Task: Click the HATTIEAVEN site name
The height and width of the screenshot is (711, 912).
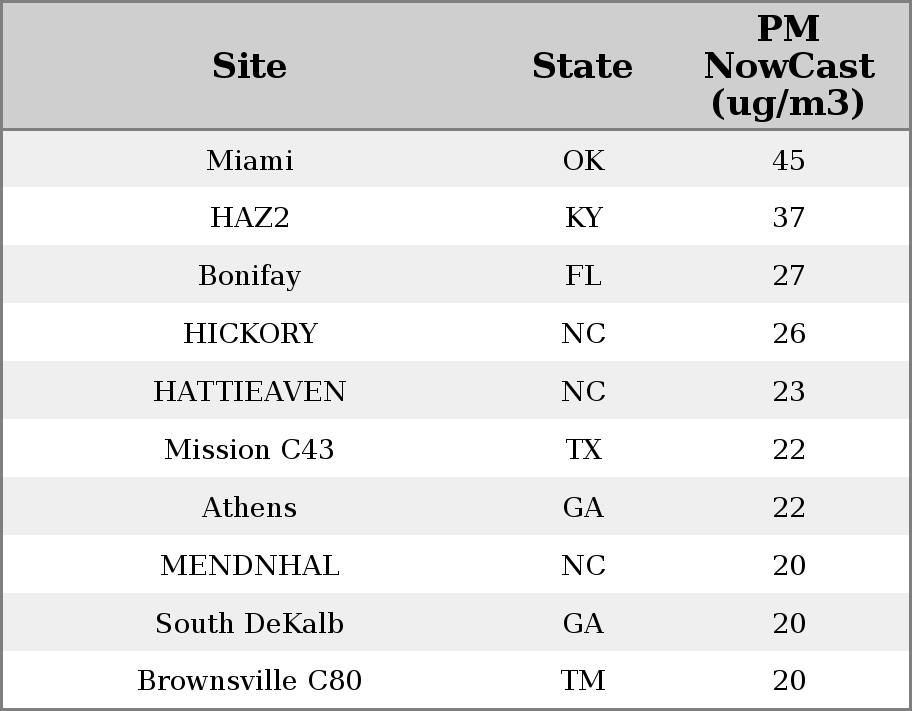Action: 249,392
